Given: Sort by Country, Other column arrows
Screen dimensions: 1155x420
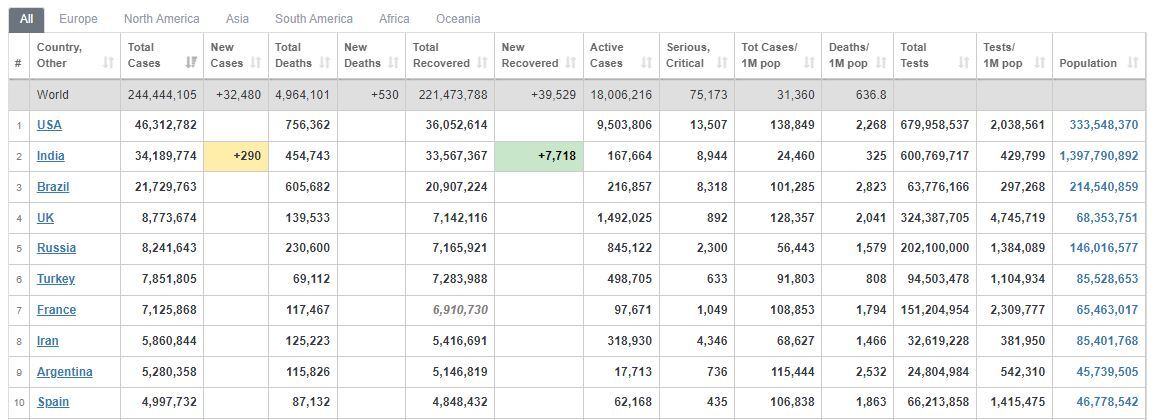Looking at the screenshot, I should click(108, 63).
